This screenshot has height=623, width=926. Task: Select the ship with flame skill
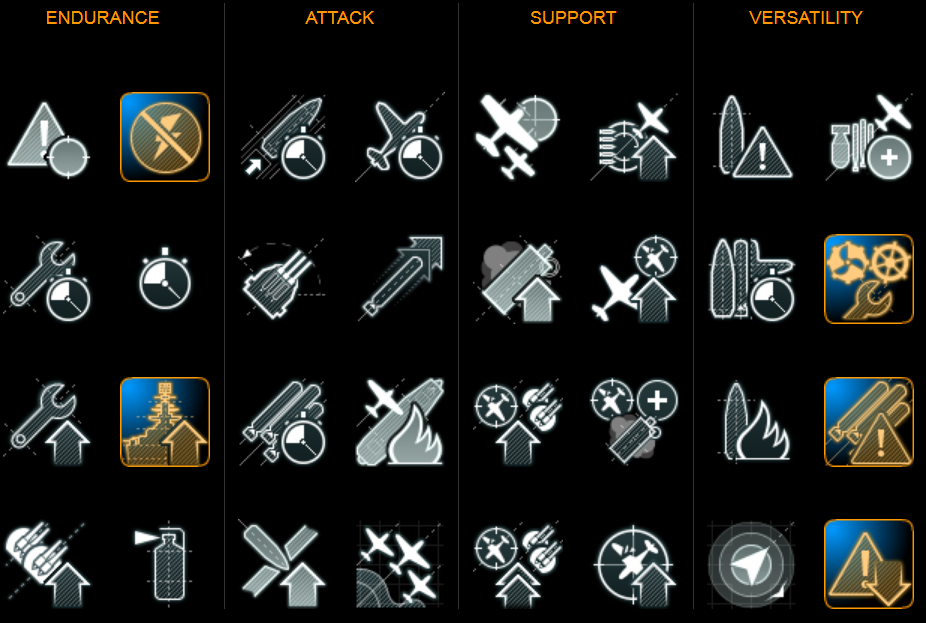click(x=754, y=420)
